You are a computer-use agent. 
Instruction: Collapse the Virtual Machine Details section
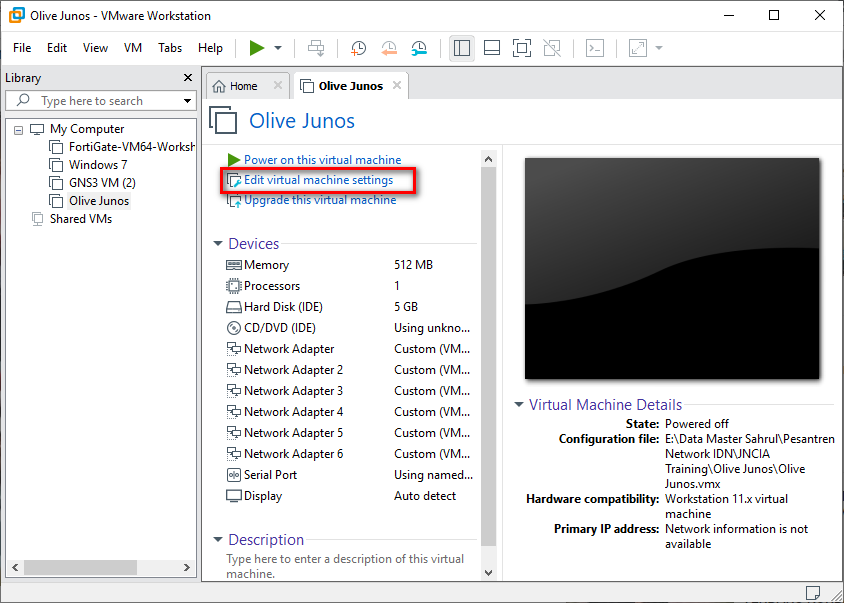[x=518, y=405]
